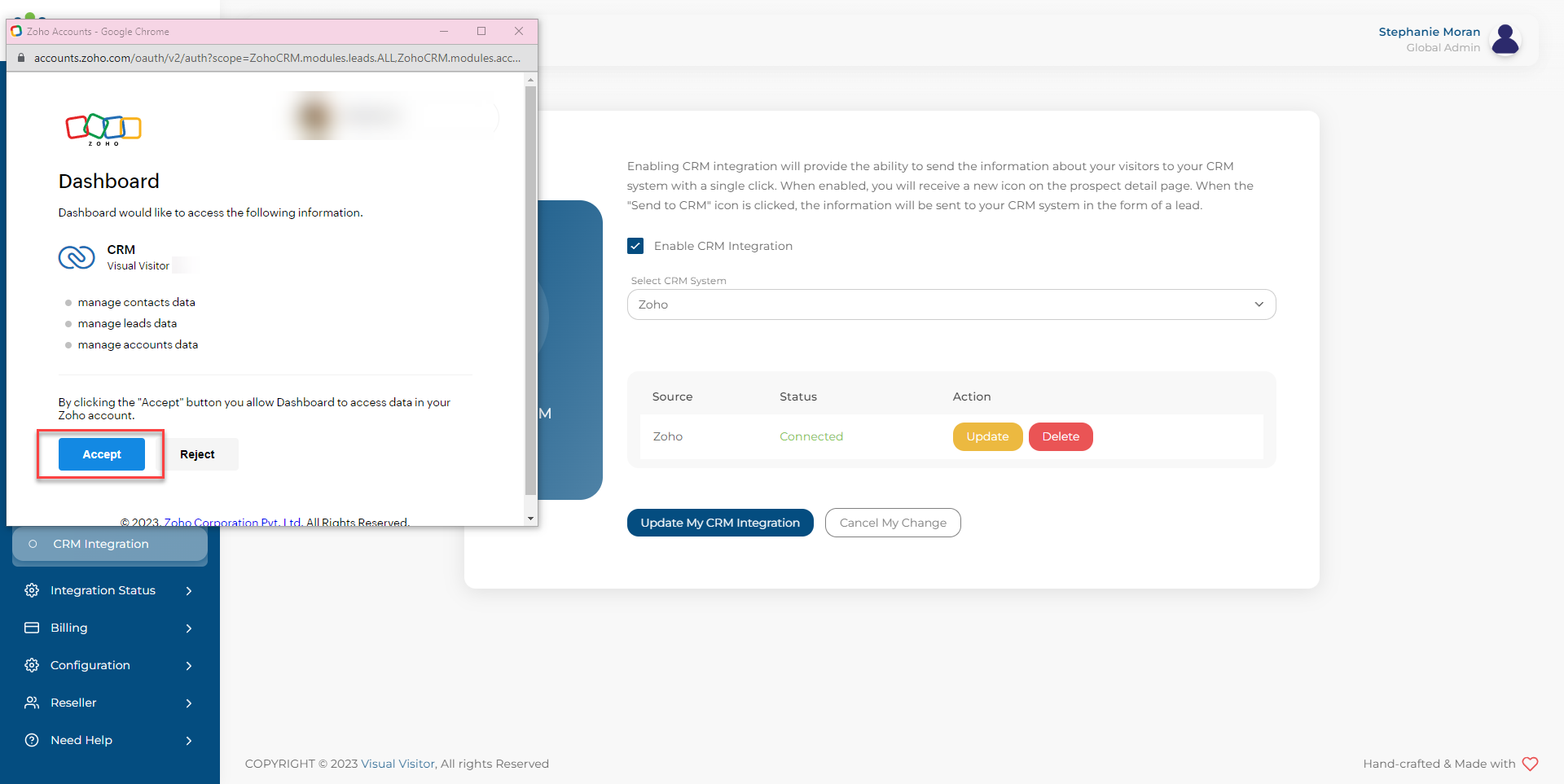Click the heart icon in footer
Image resolution: width=1564 pixels, height=784 pixels.
point(1530,764)
